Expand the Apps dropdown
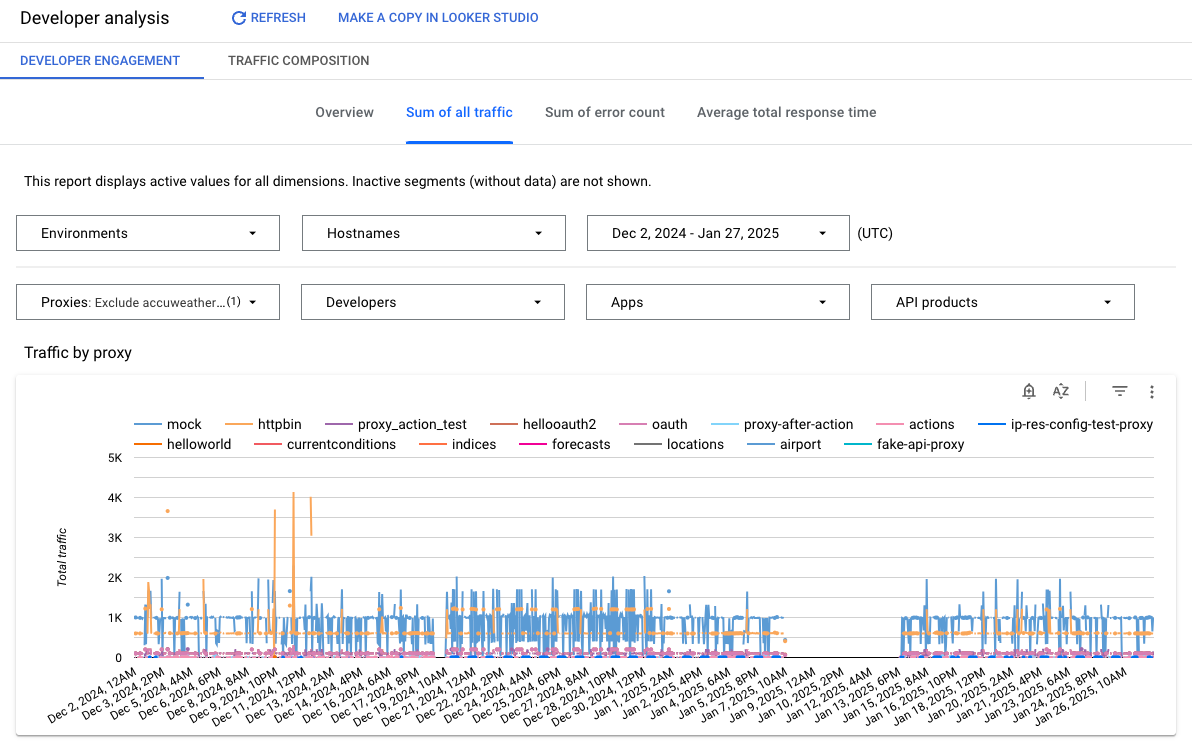 pyautogui.click(x=717, y=301)
